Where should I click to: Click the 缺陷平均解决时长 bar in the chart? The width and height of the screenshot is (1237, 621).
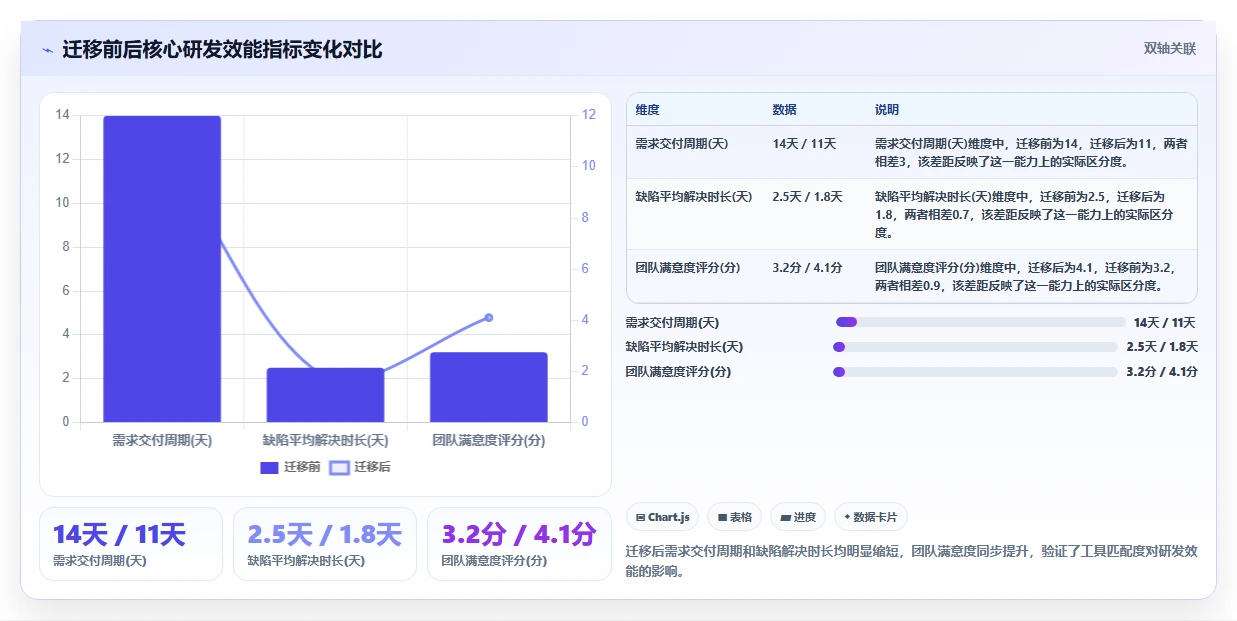click(325, 395)
